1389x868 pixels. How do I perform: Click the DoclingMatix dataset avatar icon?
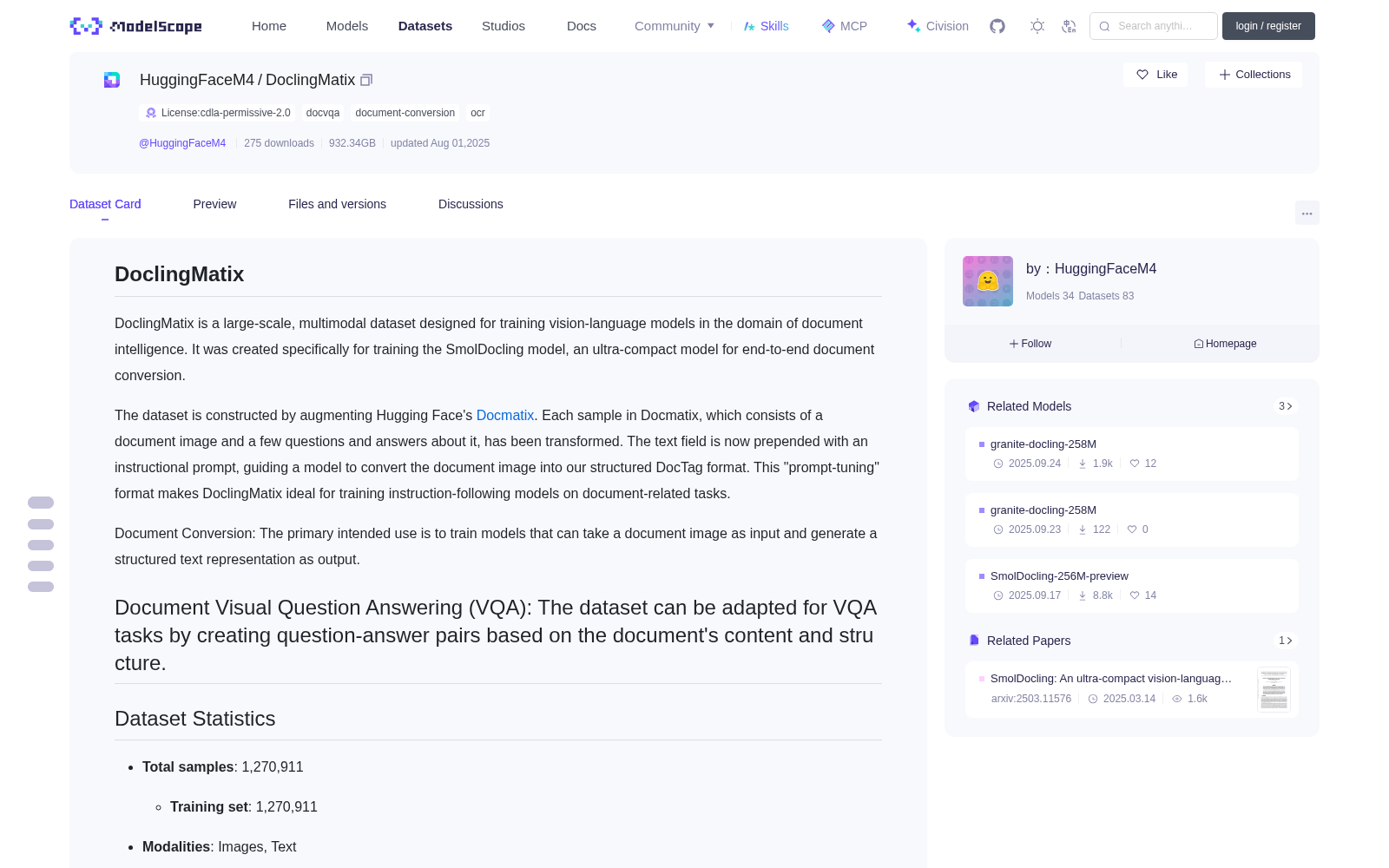point(112,80)
